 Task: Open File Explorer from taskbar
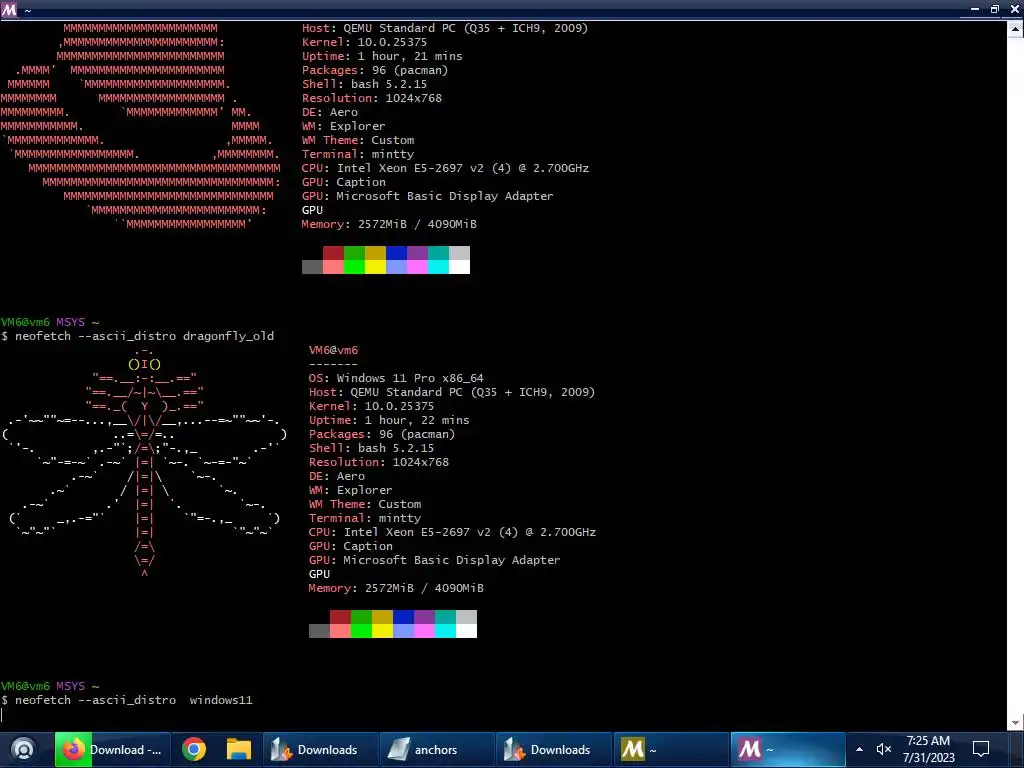coord(238,749)
